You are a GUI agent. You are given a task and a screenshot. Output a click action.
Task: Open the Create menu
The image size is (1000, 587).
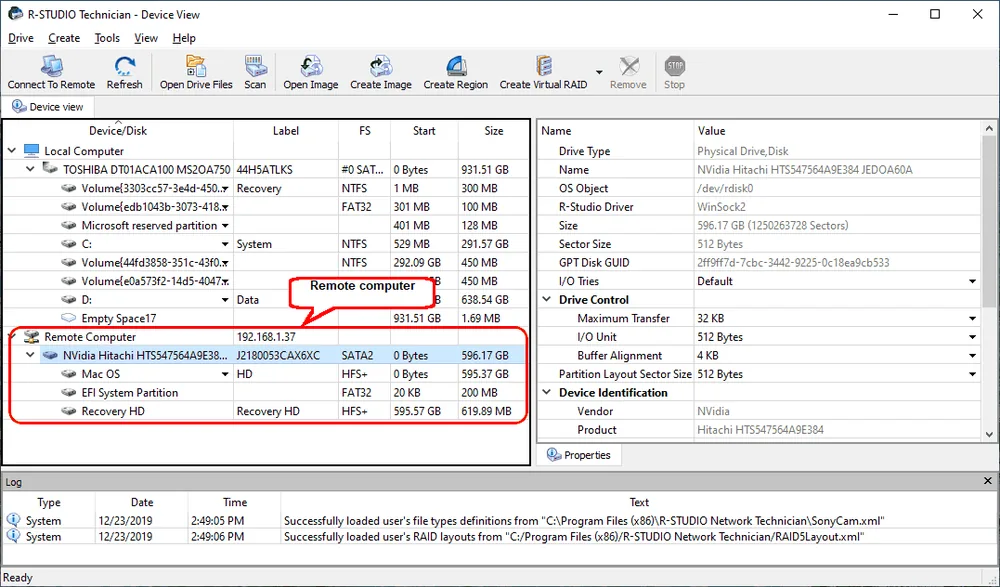pos(64,38)
